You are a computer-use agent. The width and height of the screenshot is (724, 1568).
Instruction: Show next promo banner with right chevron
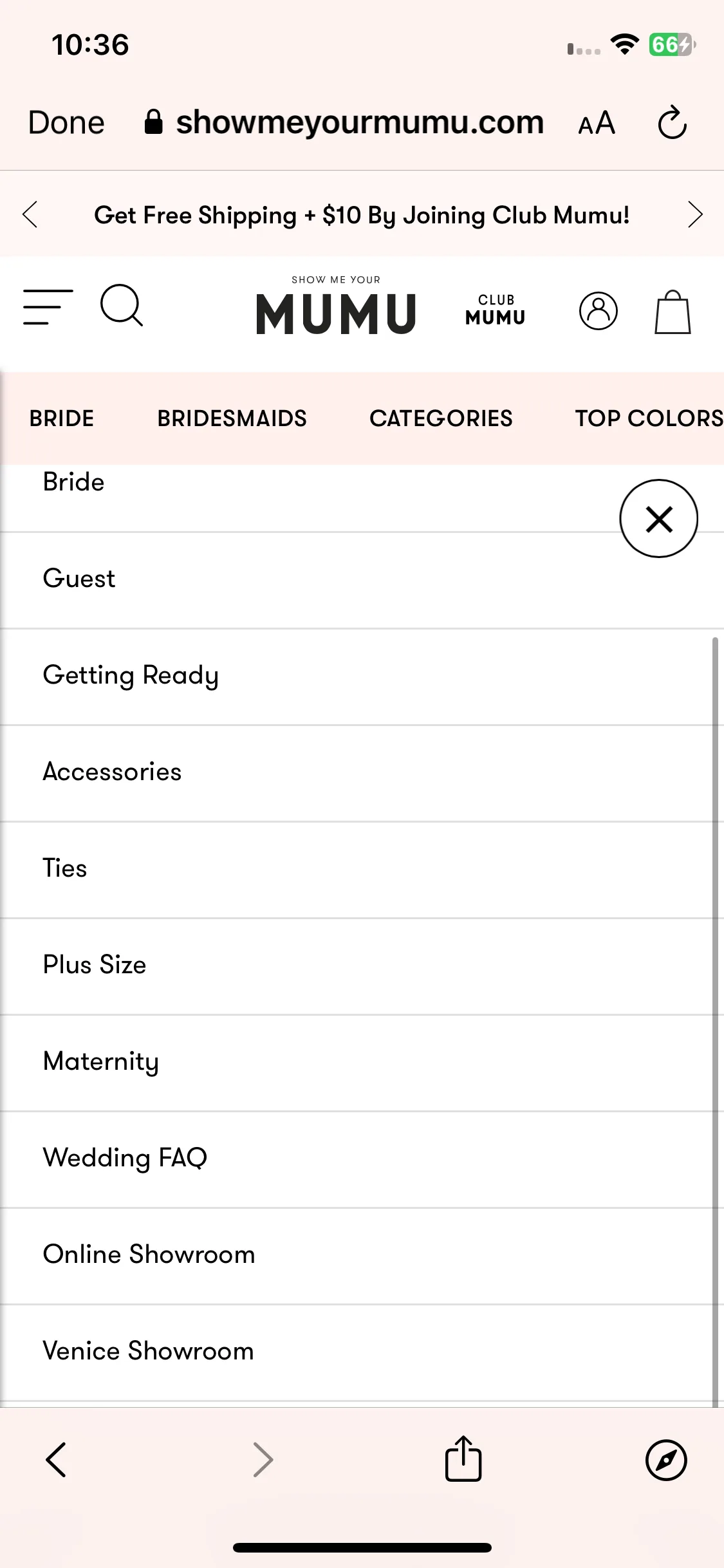(695, 214)
